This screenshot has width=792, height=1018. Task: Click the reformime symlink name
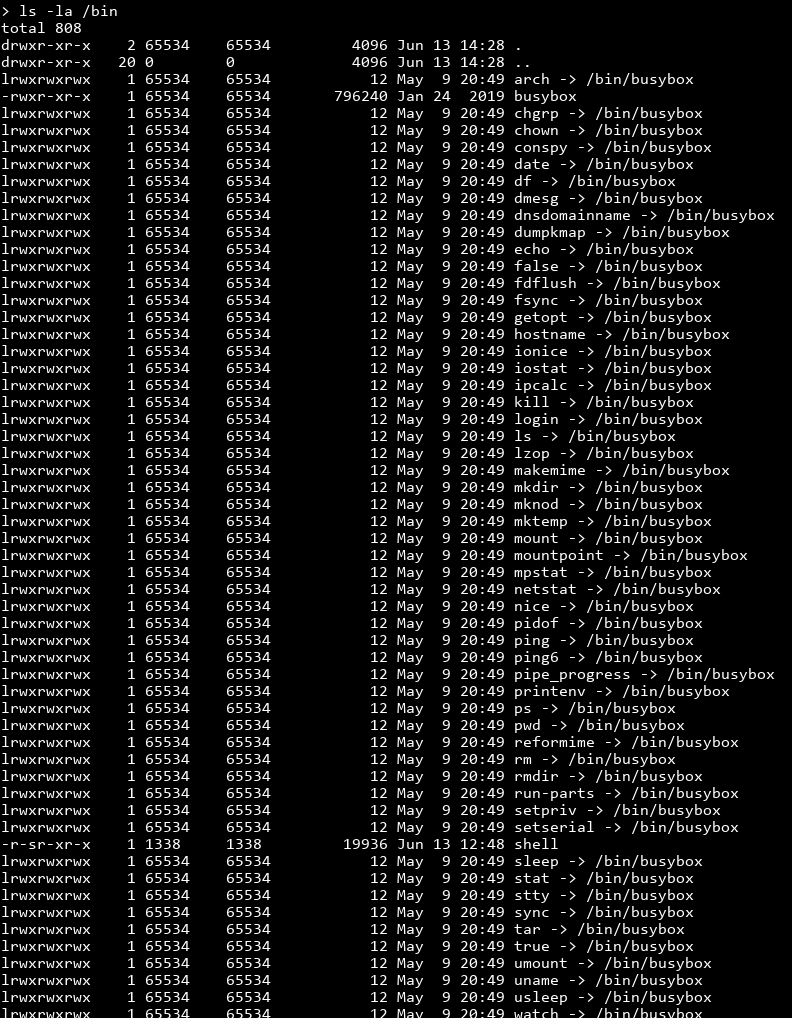tap(554, 742)
